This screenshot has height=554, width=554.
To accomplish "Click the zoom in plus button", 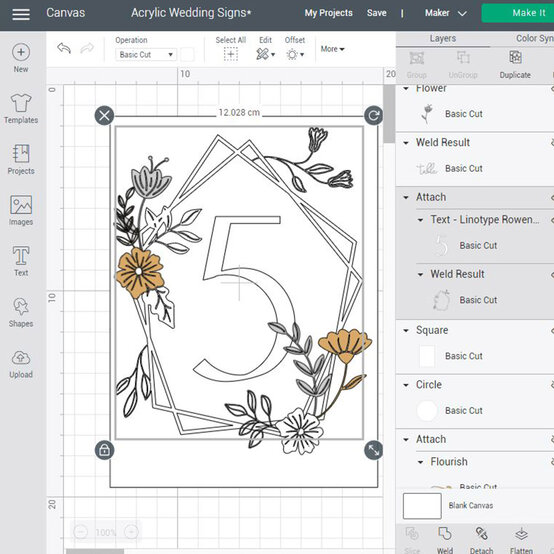I will point(131,532).
